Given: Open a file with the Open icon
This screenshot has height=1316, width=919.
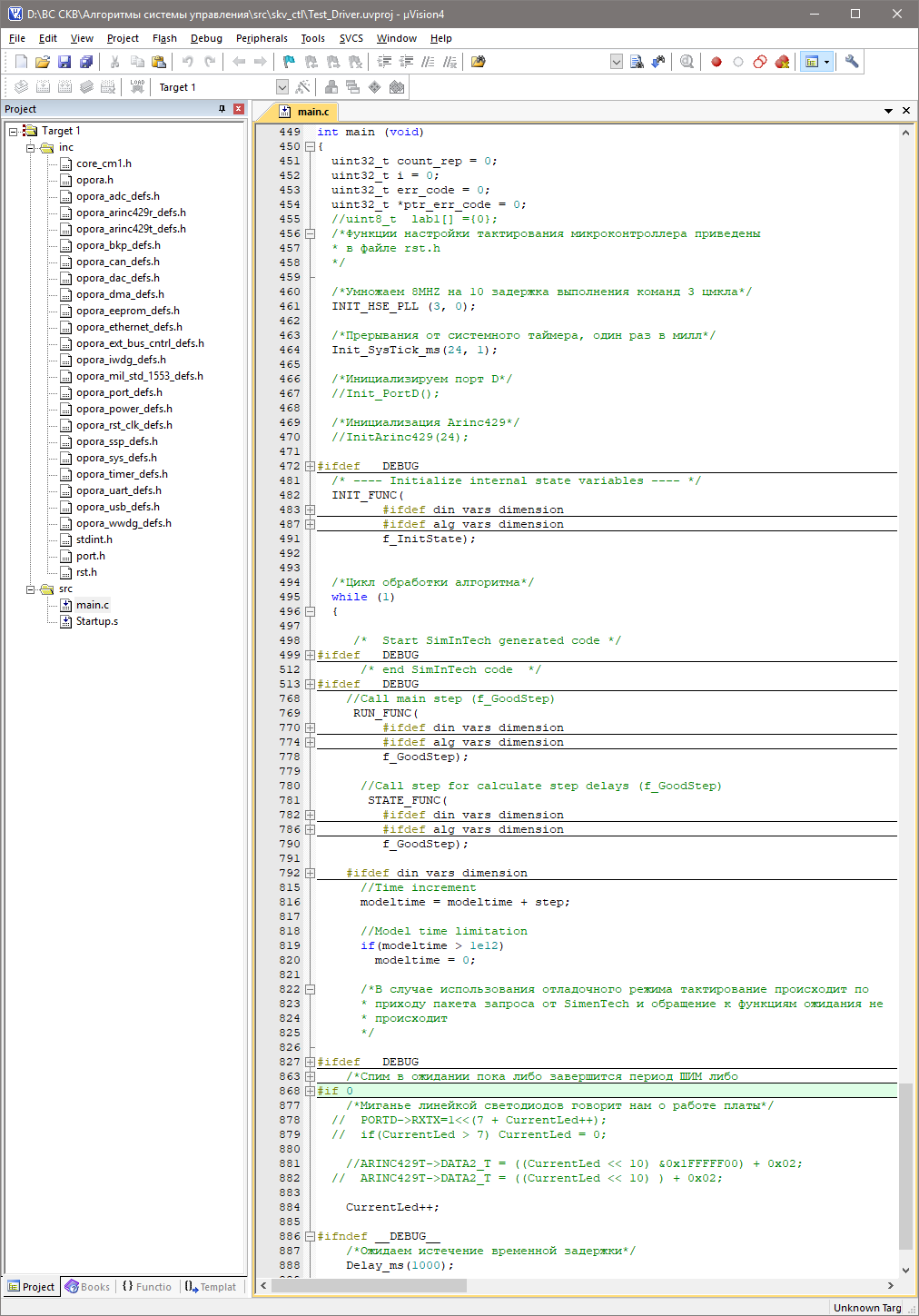Looking at the screenshot, I should (43, 62).
